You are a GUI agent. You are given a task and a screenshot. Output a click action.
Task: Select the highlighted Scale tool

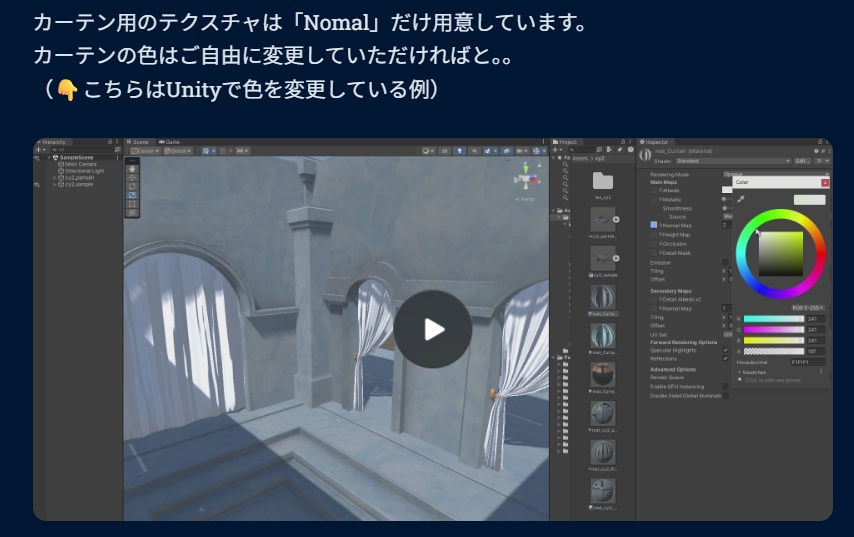(132, 195)
